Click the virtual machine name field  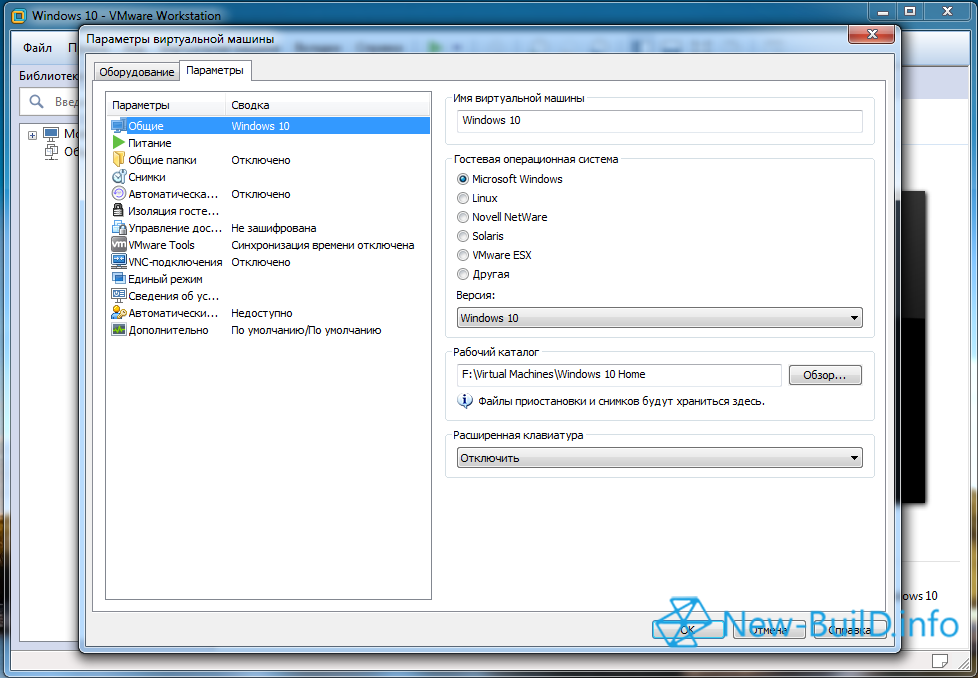pyautogui.click(x=659, y=120)
